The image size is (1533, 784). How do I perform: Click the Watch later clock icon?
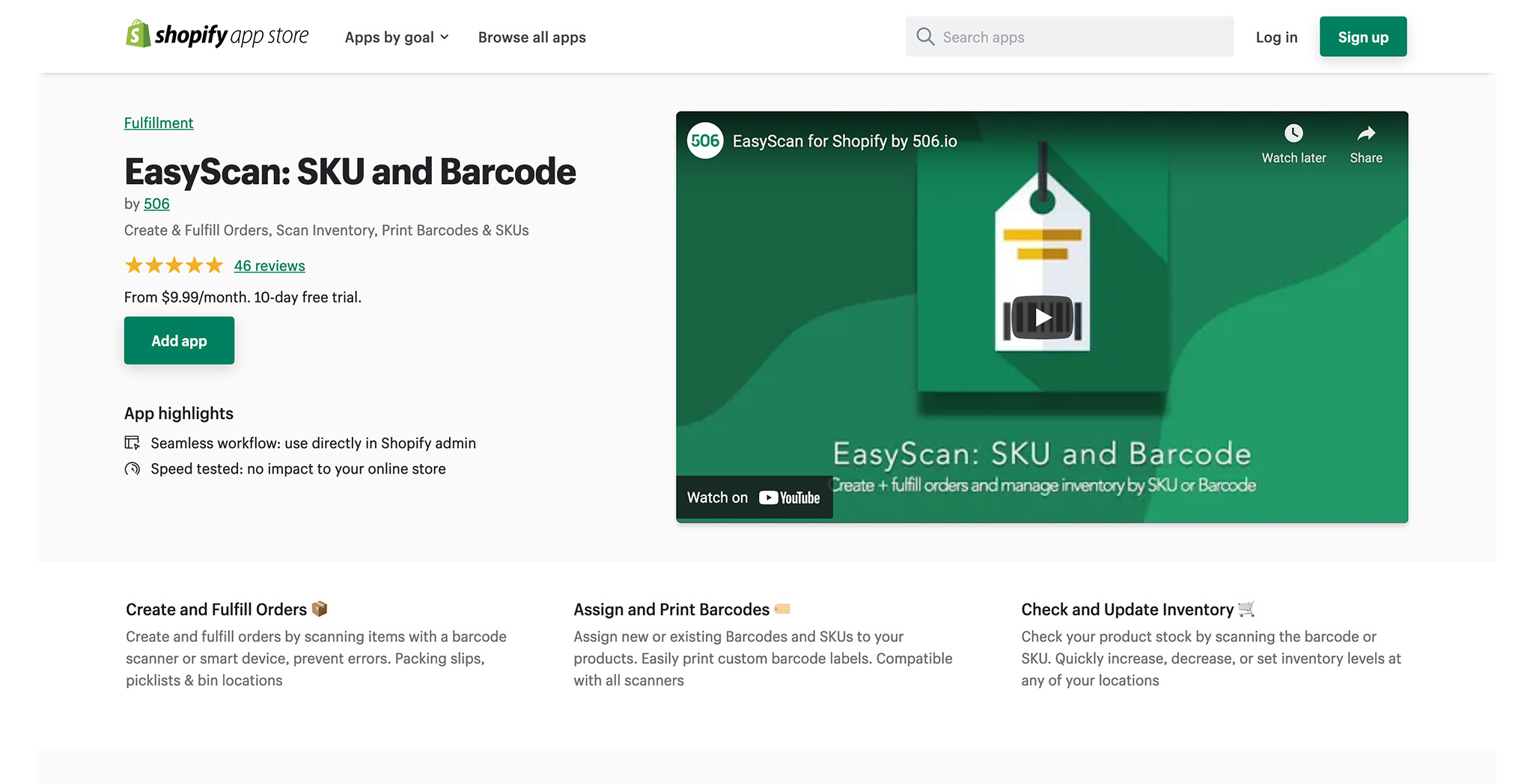(x=1293, y=134)
